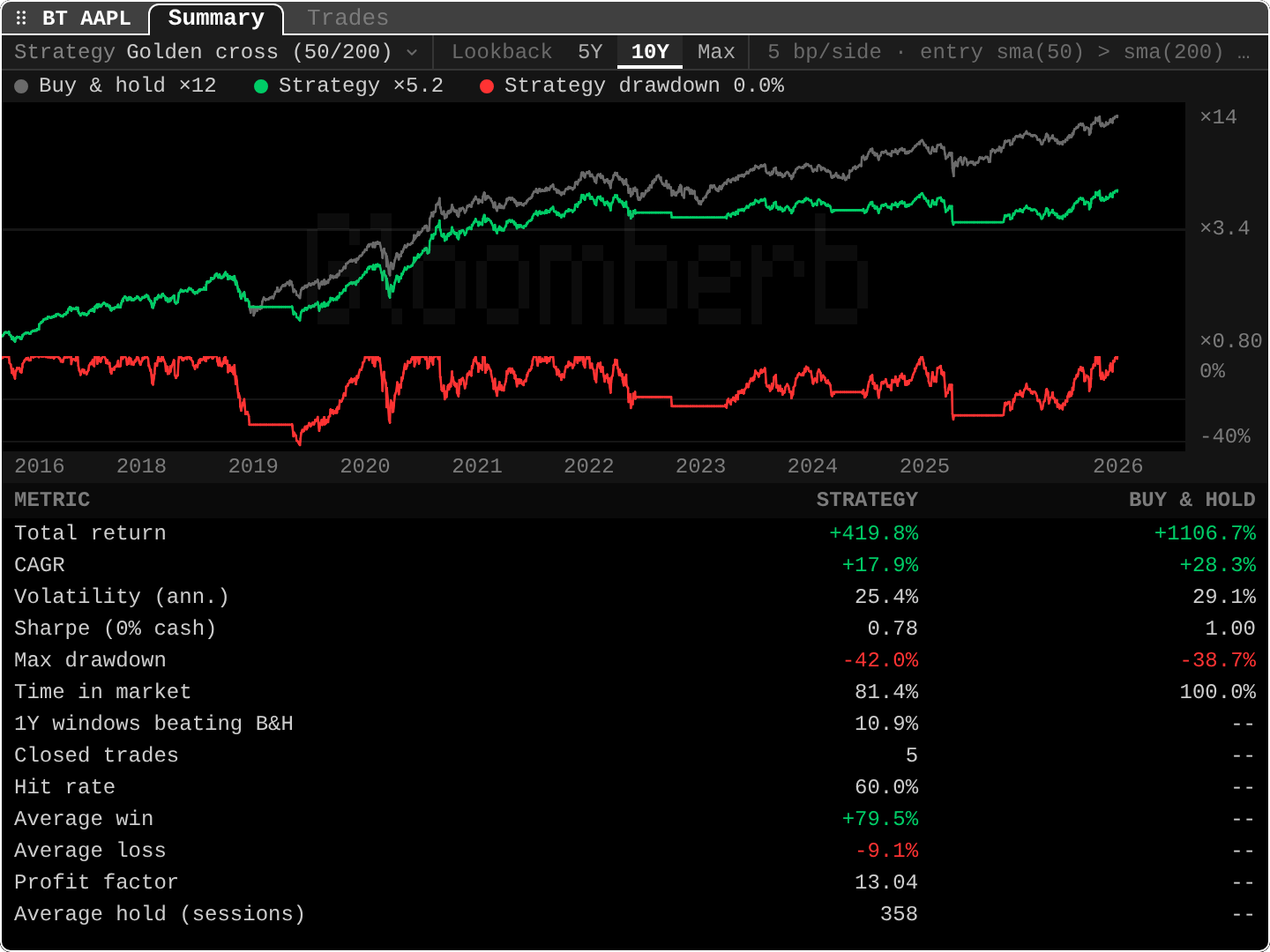The height and width of the screenshot is (952, 1270).
Task: Click the BUY & HOLD column header
Action: [x=1192, y=500]
